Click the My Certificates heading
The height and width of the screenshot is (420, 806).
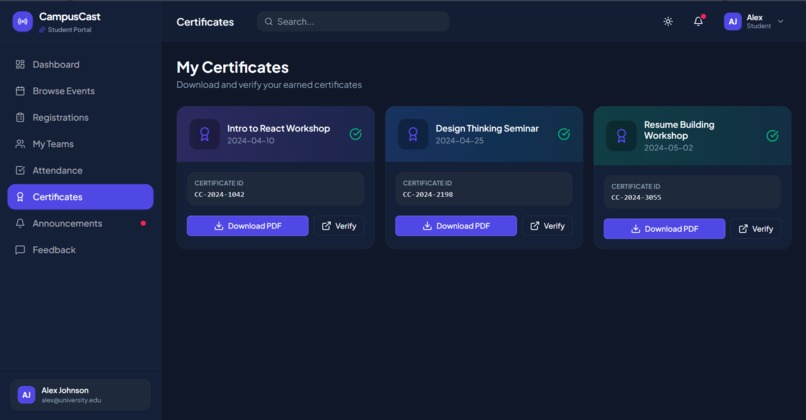[x=232, y=67]
